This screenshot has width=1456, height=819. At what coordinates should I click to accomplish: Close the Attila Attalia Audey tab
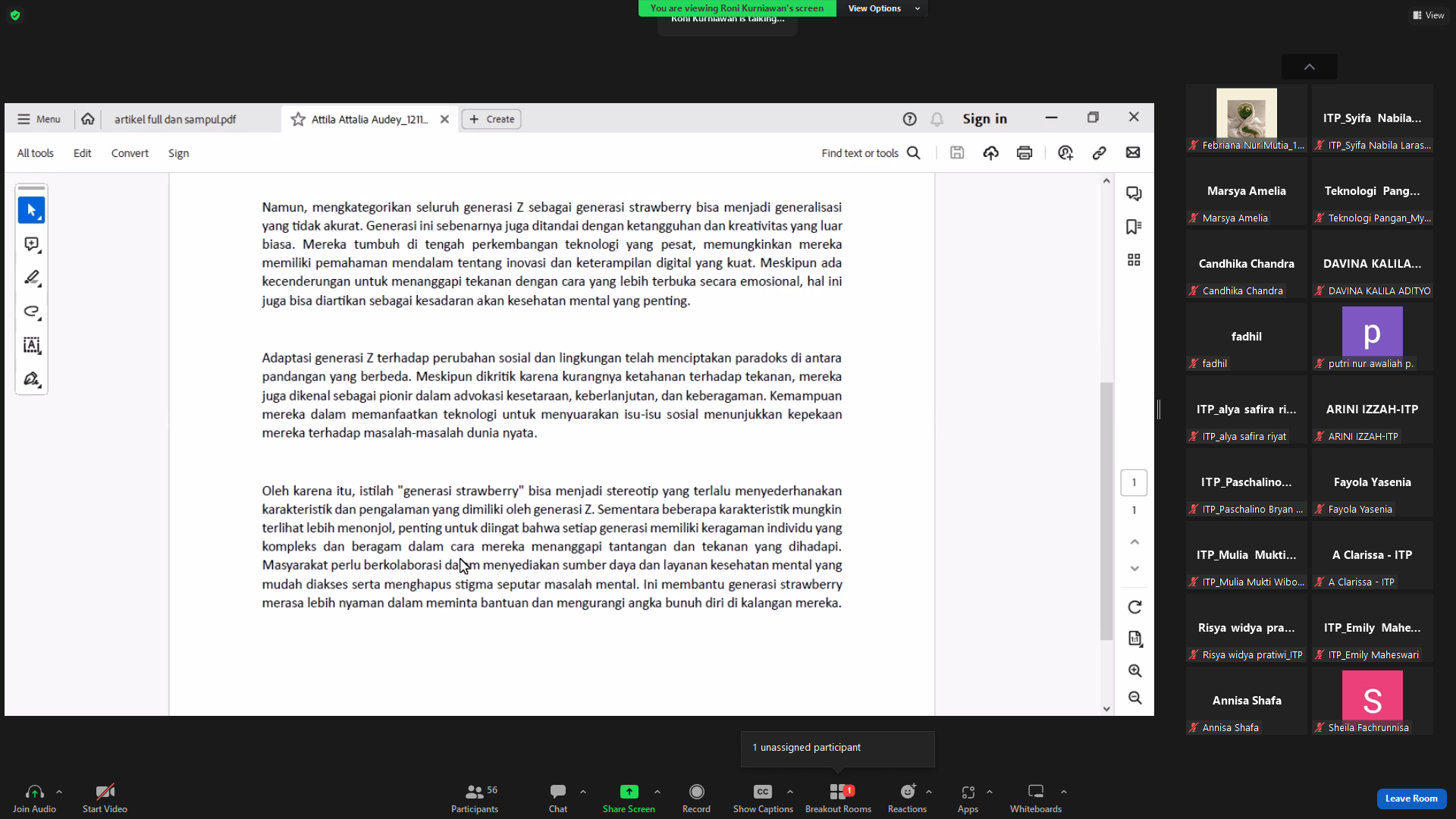tap(444, 119)
